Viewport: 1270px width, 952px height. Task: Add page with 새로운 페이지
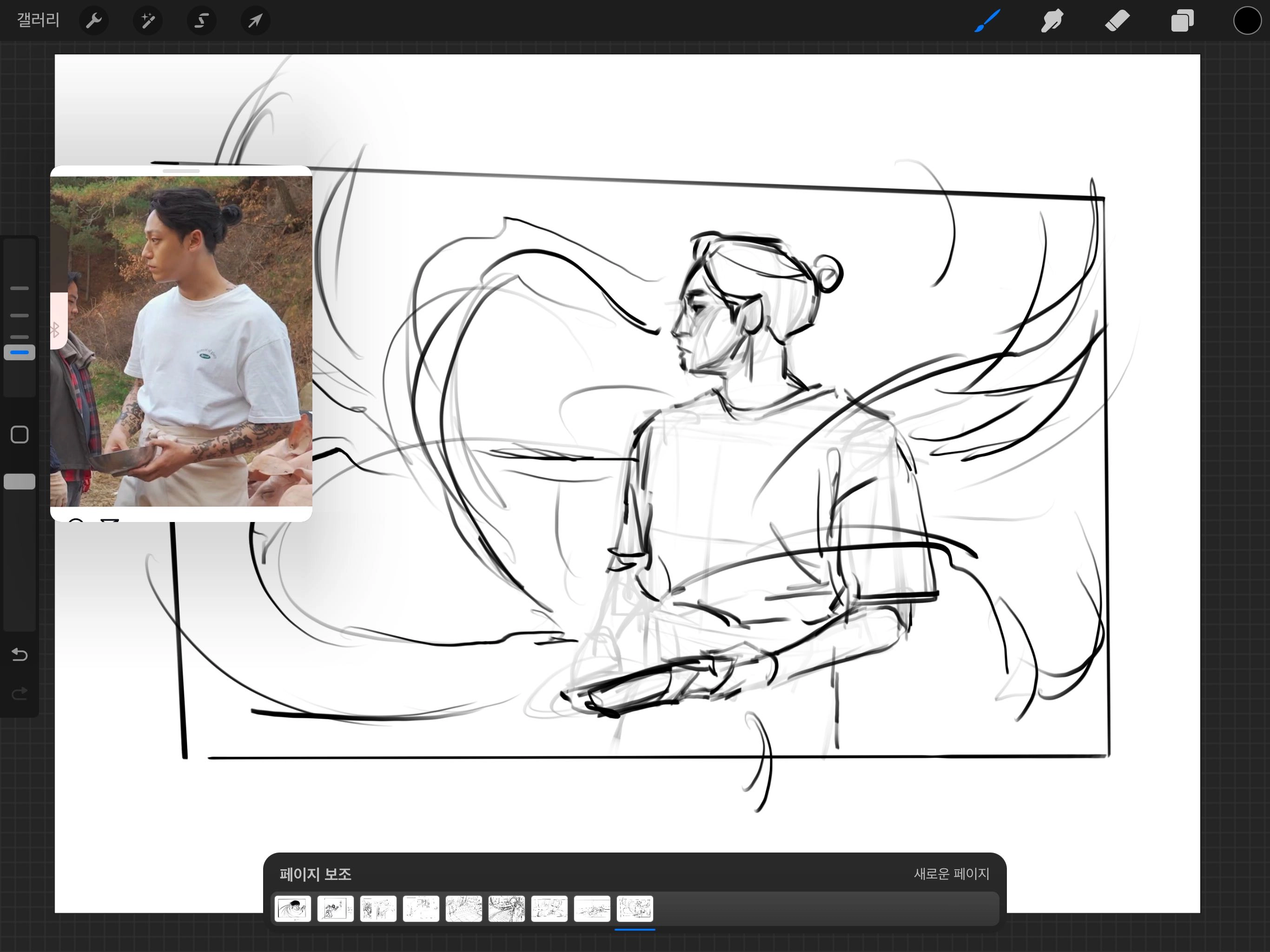pos(952,874)
